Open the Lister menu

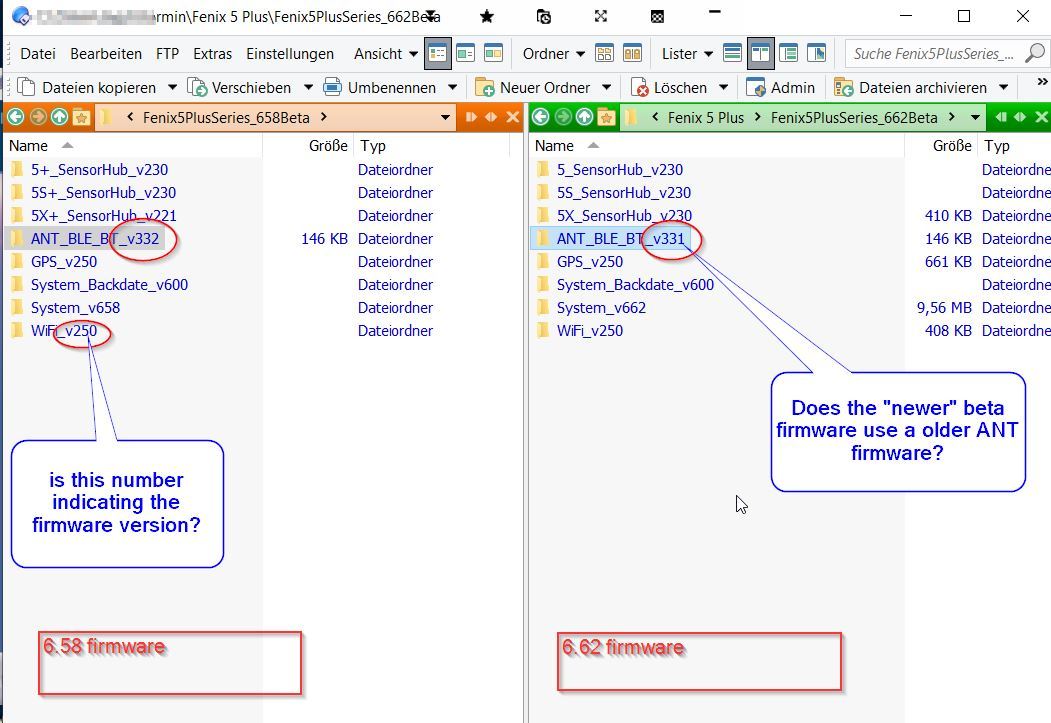pos(687,54)
